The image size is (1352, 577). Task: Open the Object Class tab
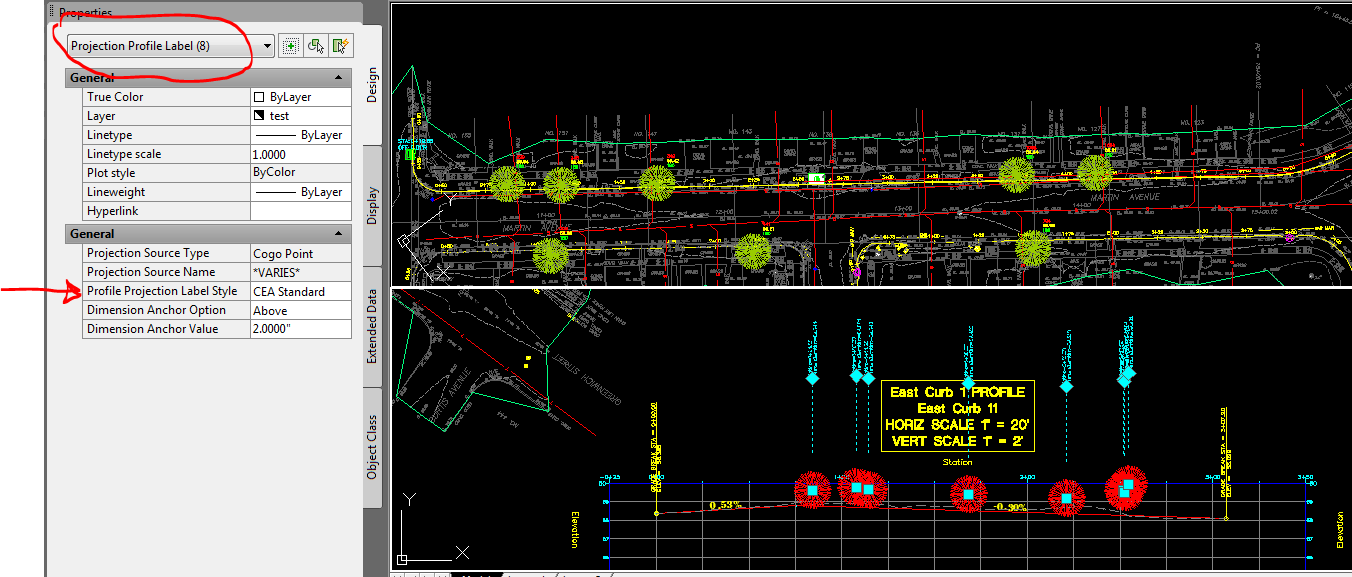tap(372, 447)
